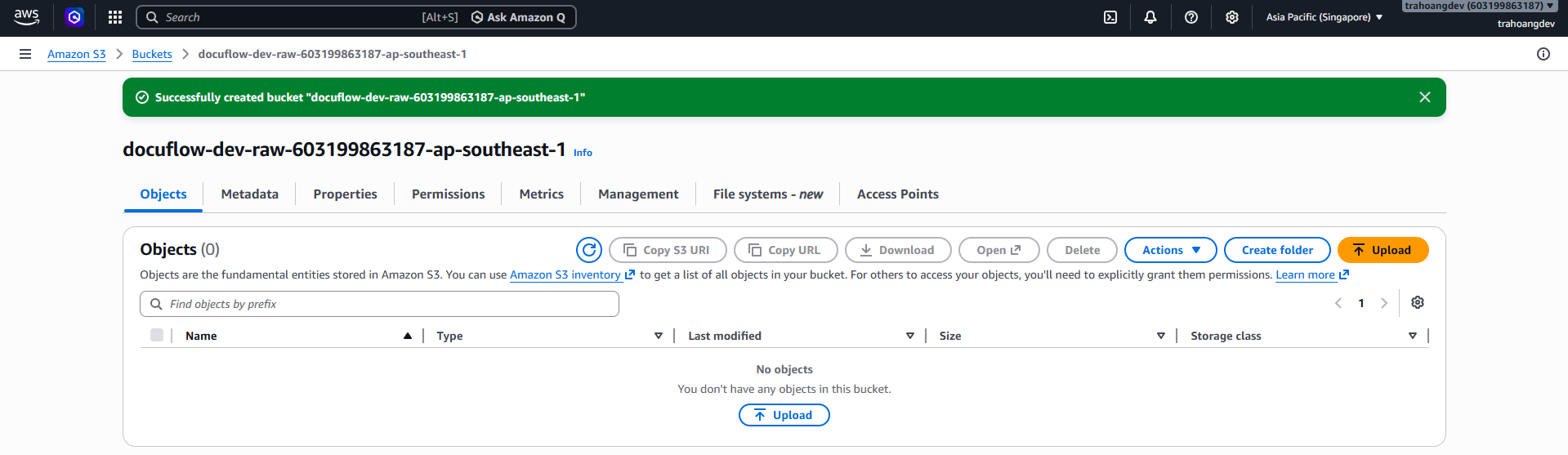Expand the Asia Pacific (Singapore) region dropdown
This screenshot has width=1568, height=455.
(1325, 17)
